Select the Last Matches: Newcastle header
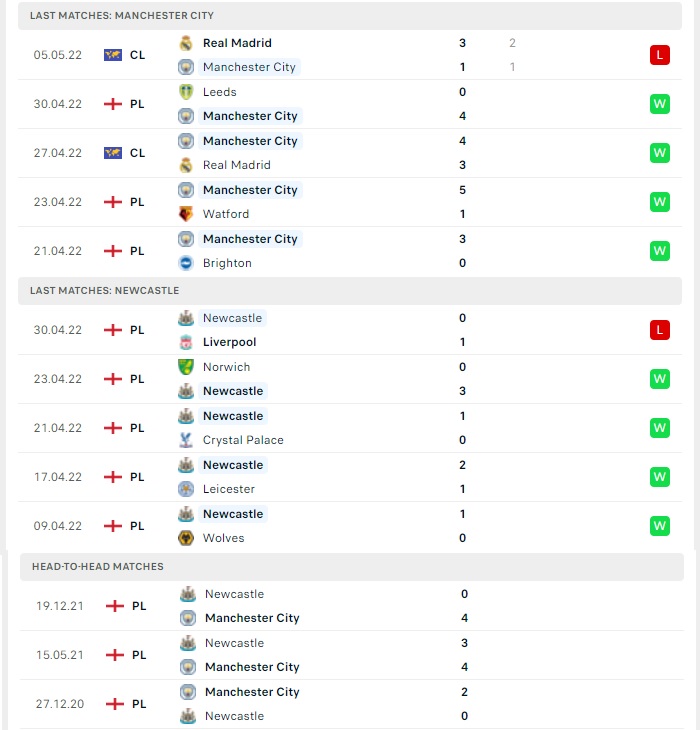700x730 pixels. tap(350, 291)
